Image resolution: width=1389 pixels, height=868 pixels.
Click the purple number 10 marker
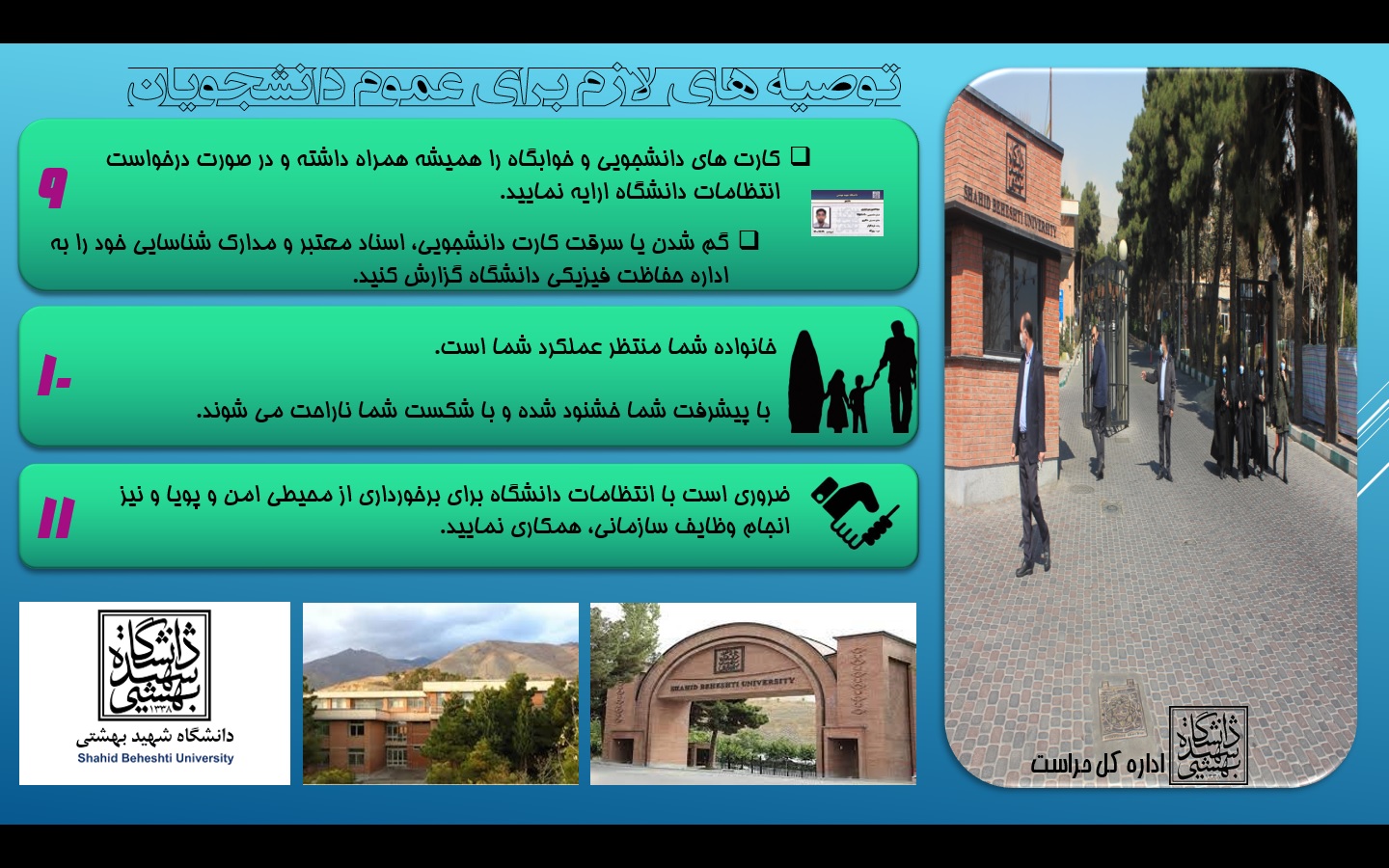54,375
